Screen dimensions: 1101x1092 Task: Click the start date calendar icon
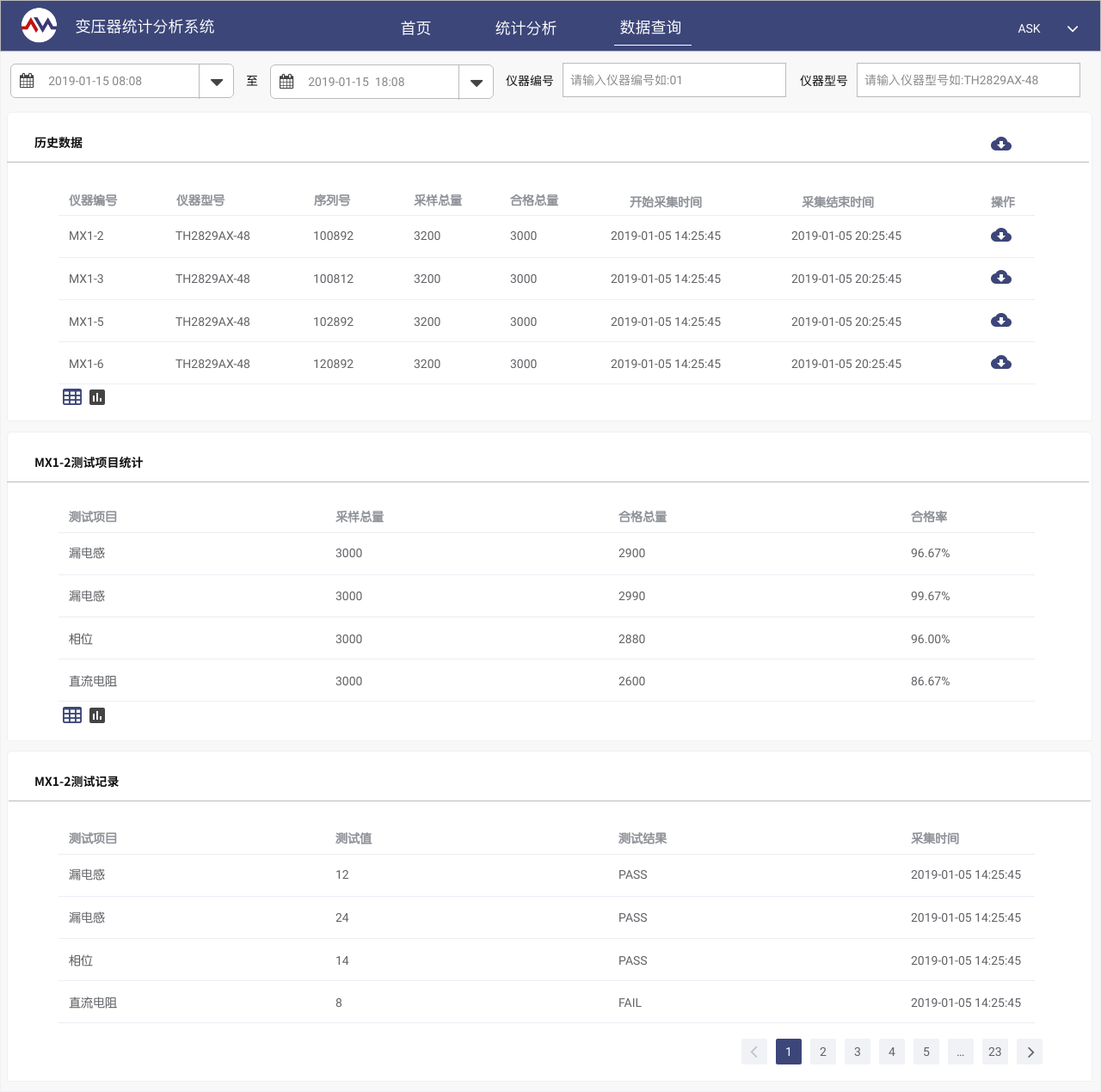point(28,81)
